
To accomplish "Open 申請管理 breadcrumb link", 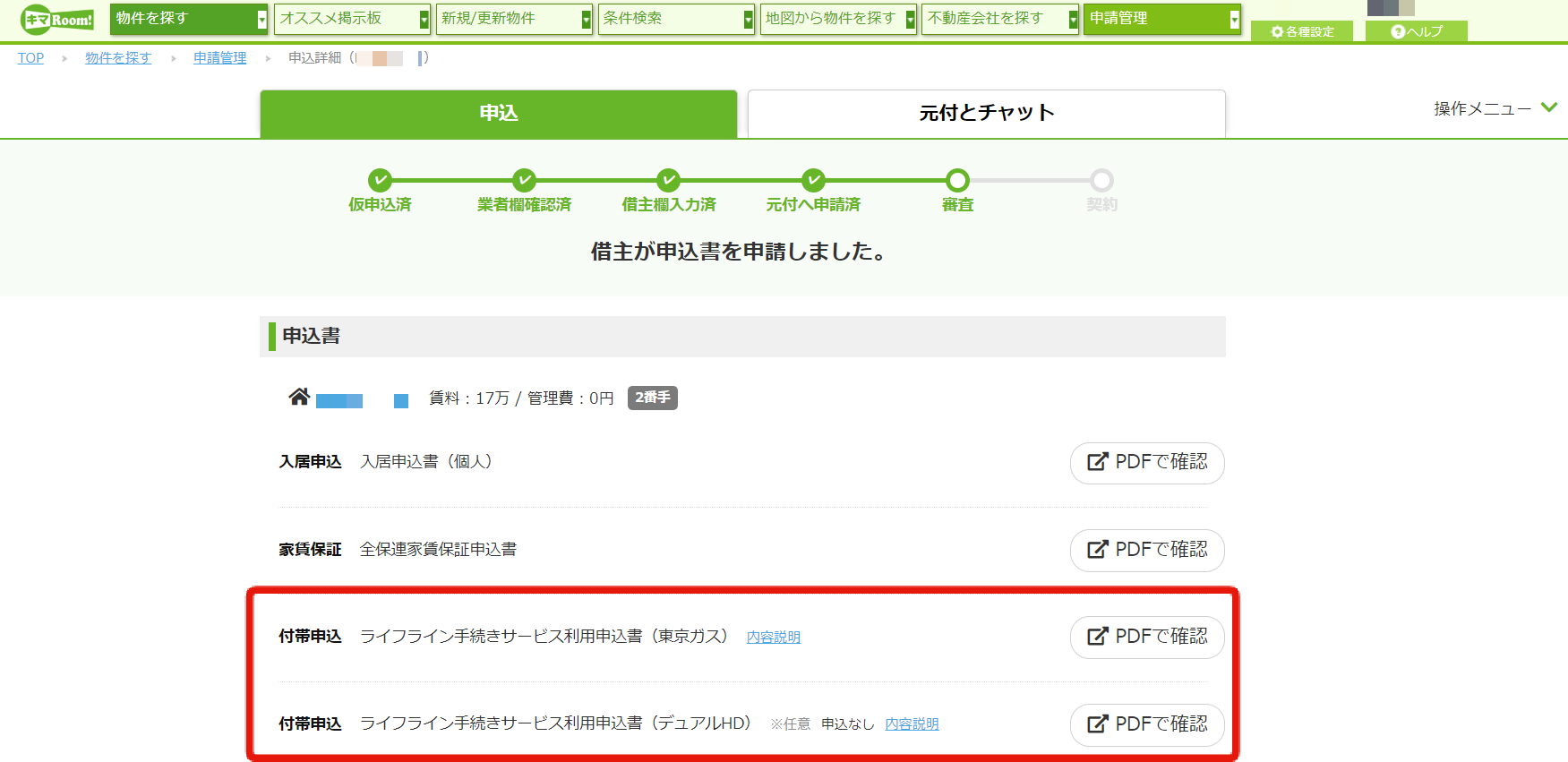I will (x=219, y=58).
